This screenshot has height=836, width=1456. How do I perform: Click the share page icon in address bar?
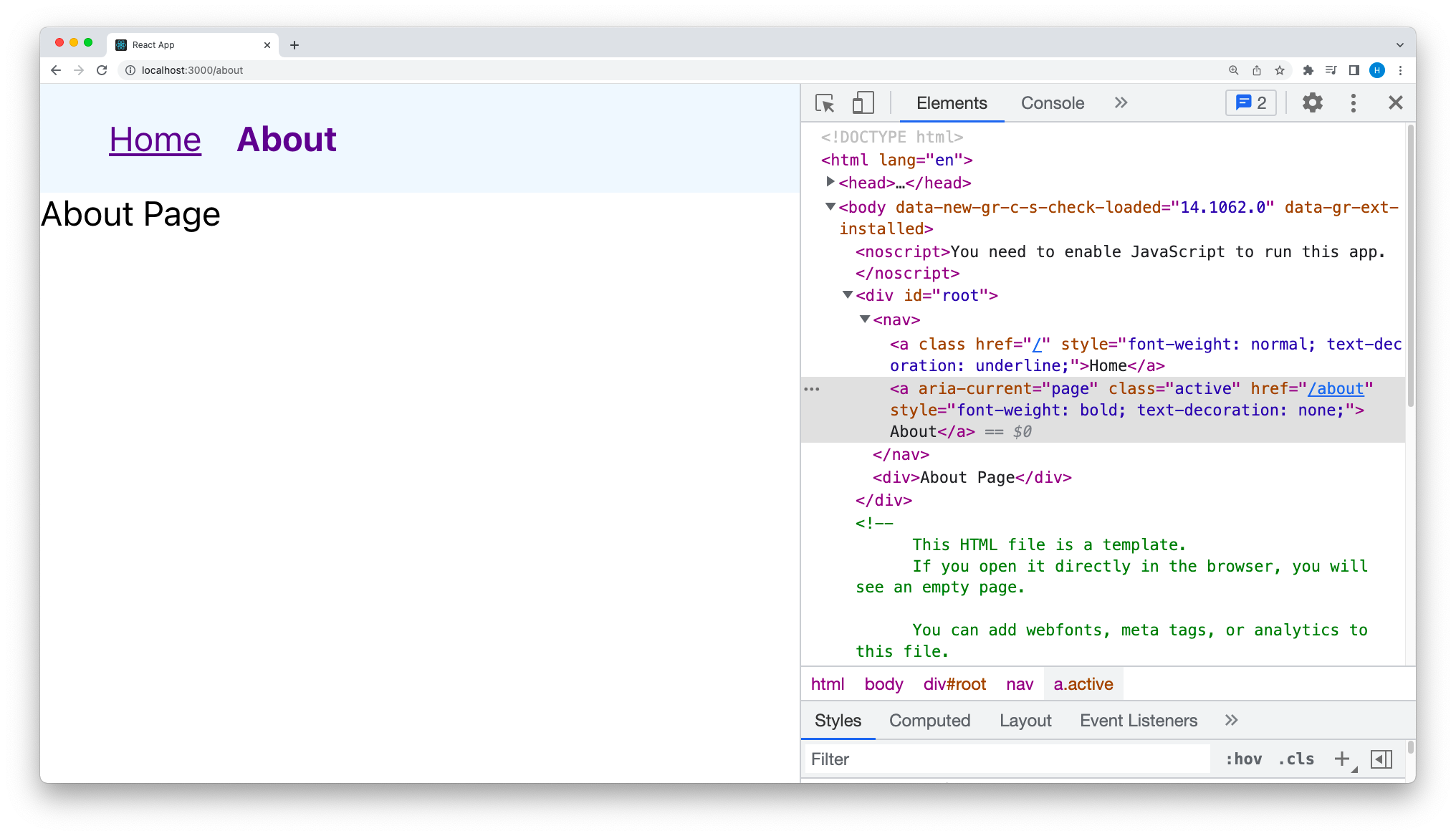[x=1257, y=70]
